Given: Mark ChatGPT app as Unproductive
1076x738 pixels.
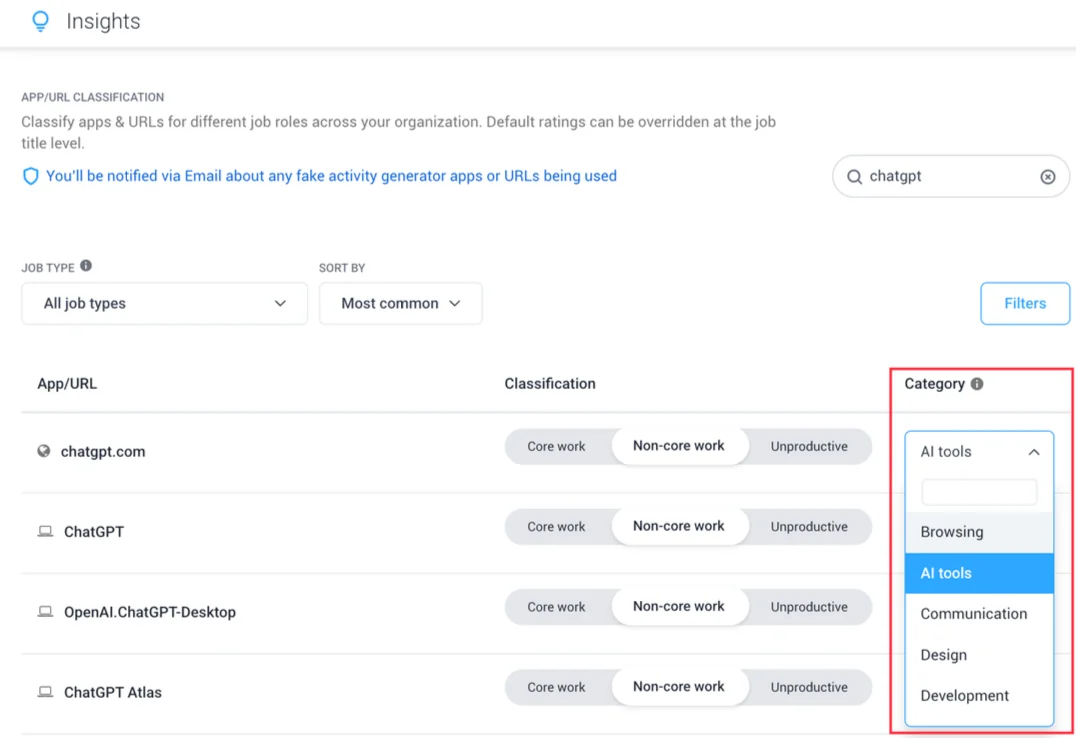Looking at the screenshot, I should point(808,527).
